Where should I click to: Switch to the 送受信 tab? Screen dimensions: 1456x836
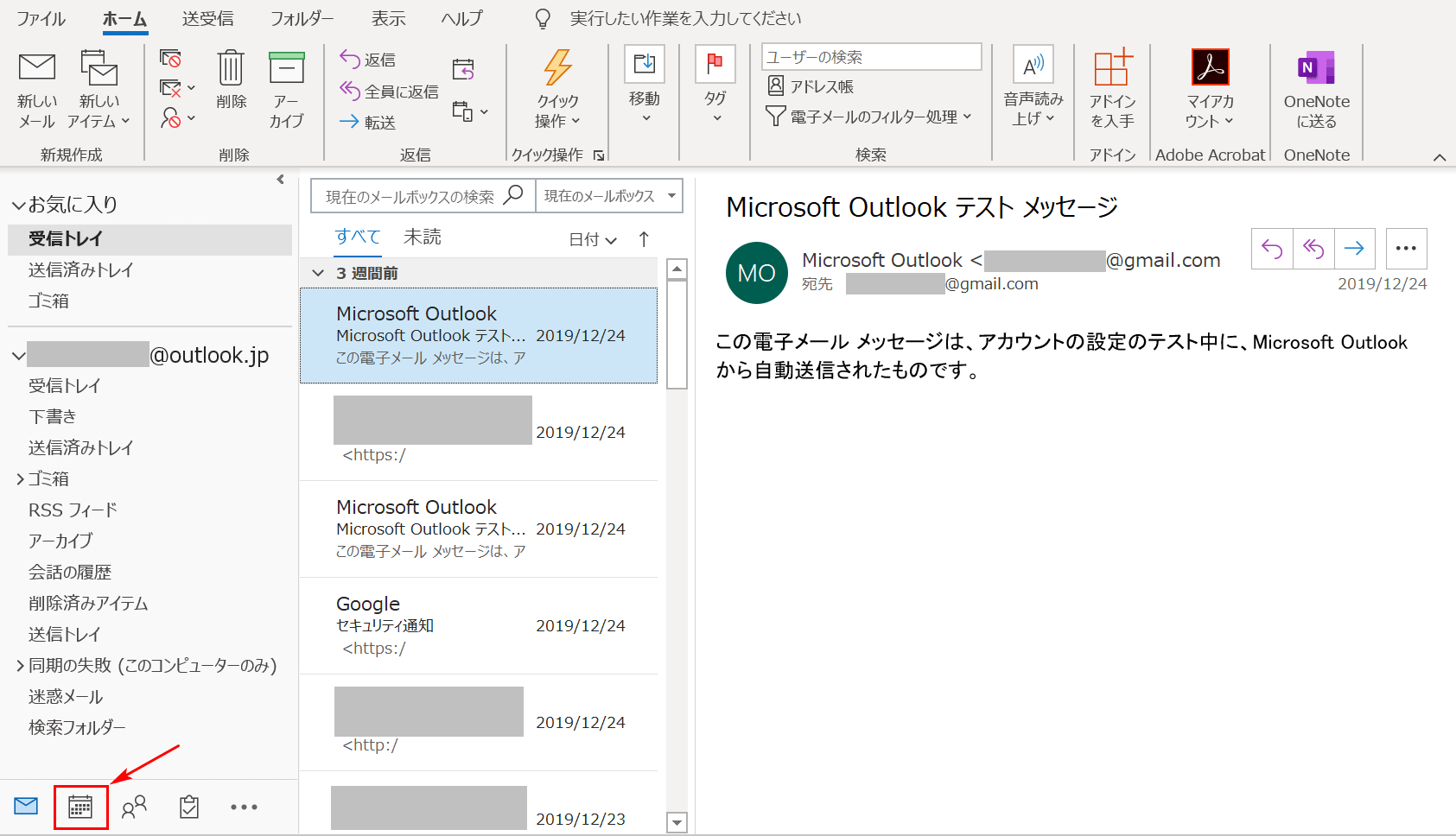coord(207,18)
